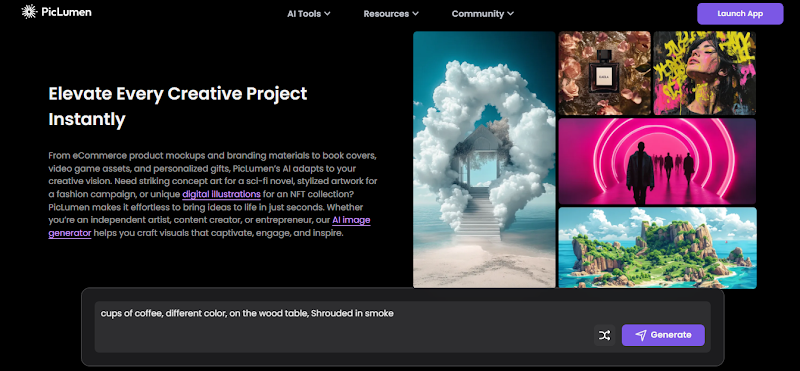This screenshot has height=371, width=800.
Task: Click the shuffle random prompt icon
Action: 605,335
